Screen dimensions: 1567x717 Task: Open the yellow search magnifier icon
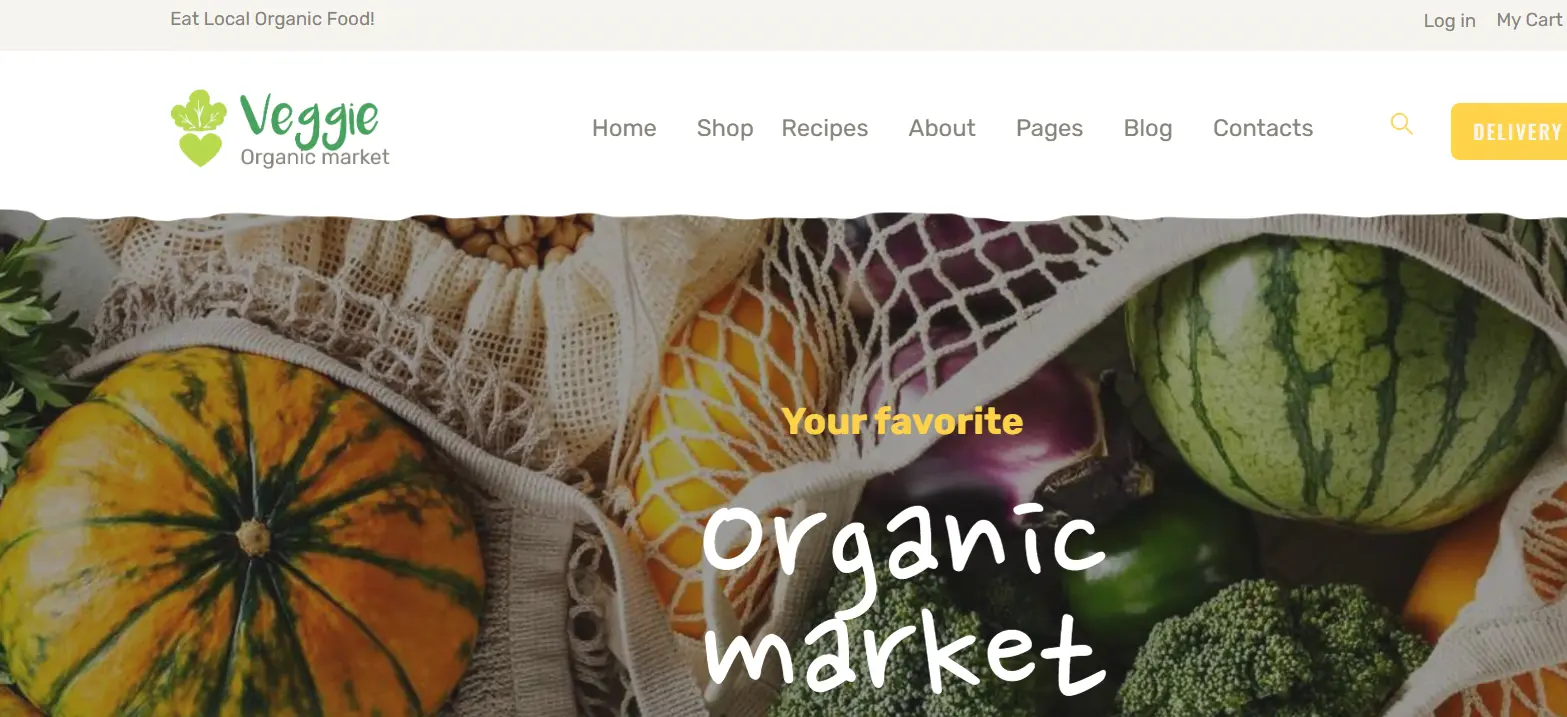(x=1402, y=124)
